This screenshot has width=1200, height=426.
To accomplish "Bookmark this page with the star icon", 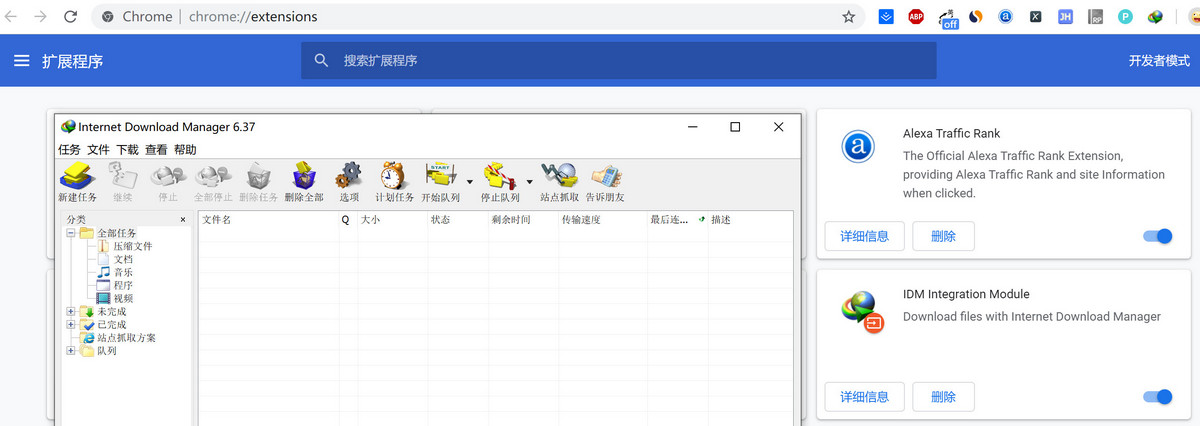I will tap(849, 17).
